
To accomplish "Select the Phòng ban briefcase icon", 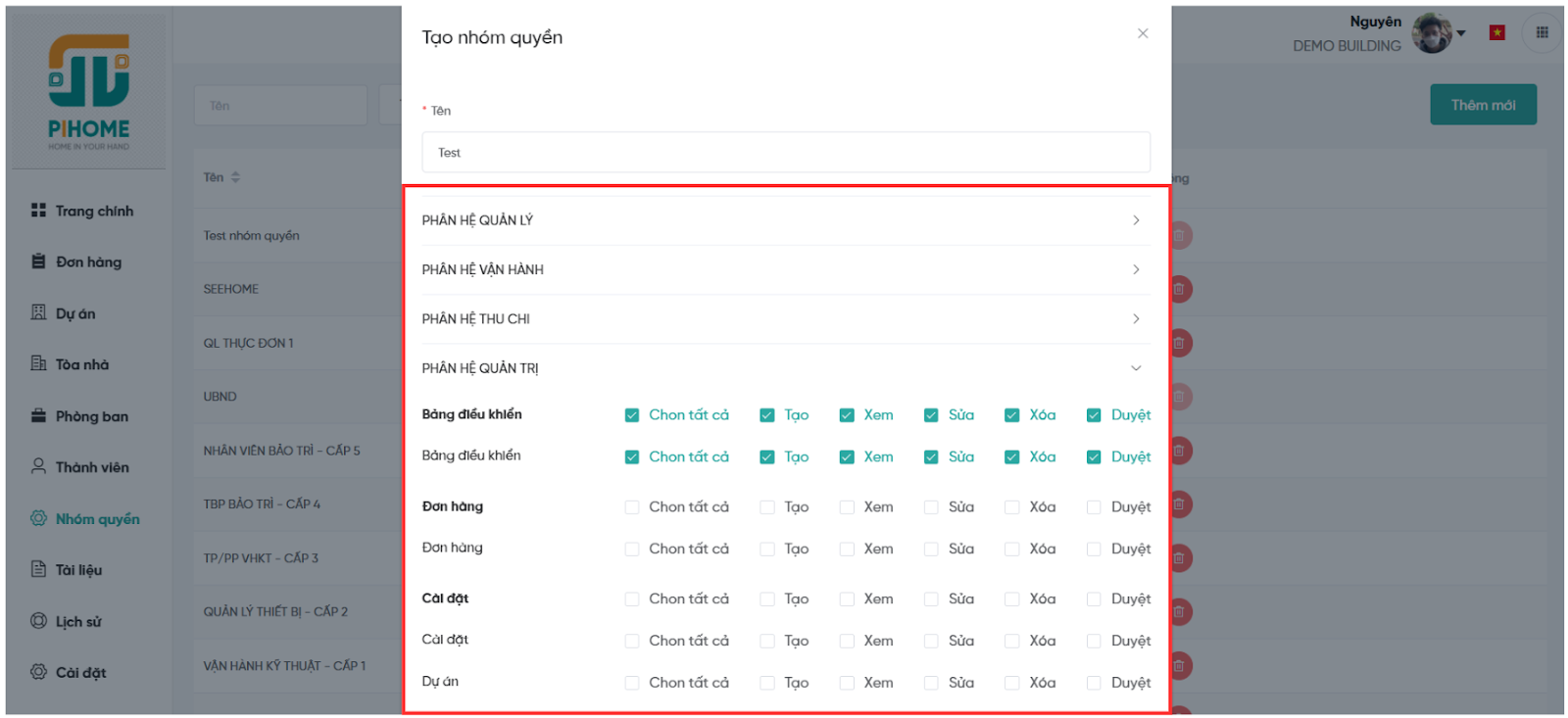I will pyautogui.click(x=38, y=415).
